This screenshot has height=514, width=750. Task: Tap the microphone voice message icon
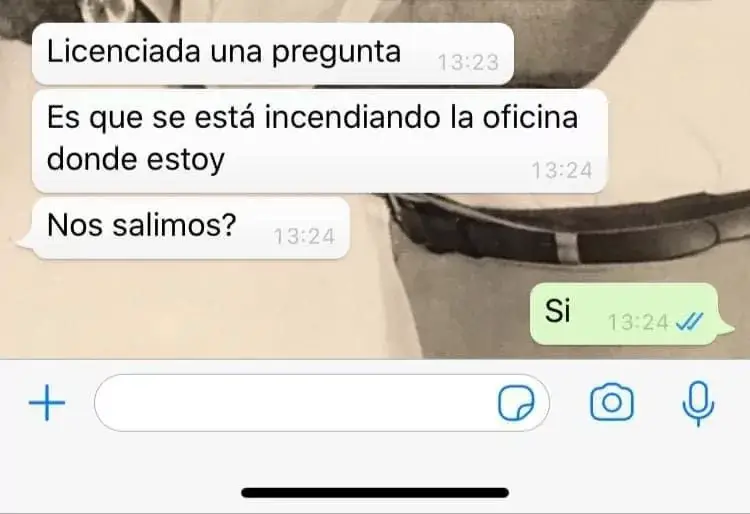[x=698, y=404]
